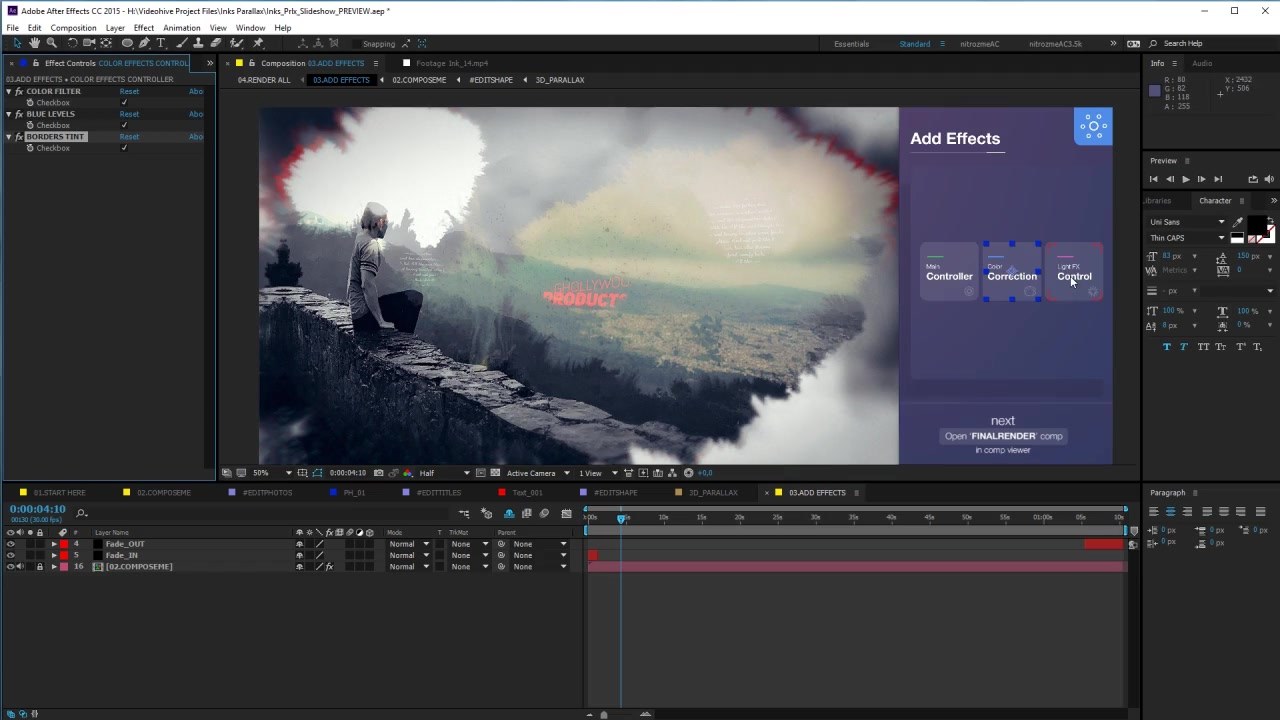Image resolution: width=1280 pixels, height=720 pixels.
Task: Select the Eraser tool
Action: click(215, 43)
